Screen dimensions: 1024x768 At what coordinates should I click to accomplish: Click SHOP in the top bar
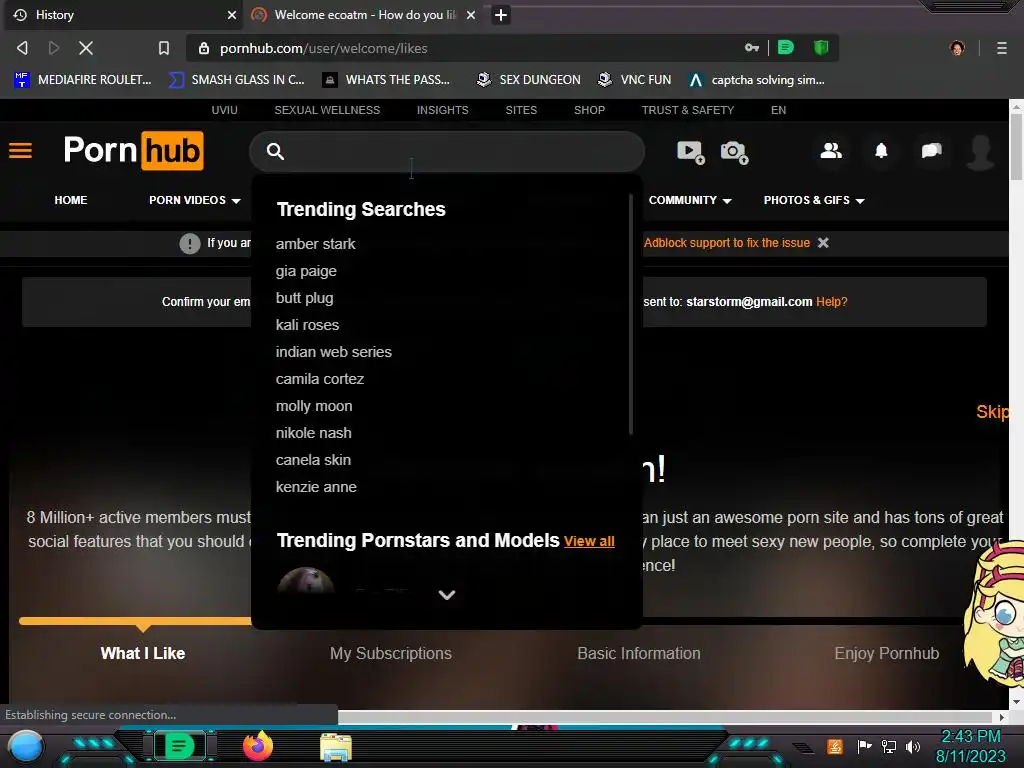[x=589, y=110]
